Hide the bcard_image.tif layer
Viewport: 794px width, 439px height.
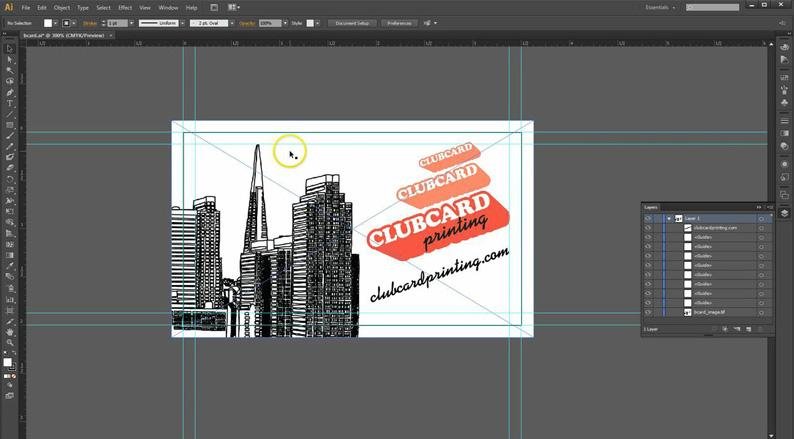point(648,312)
